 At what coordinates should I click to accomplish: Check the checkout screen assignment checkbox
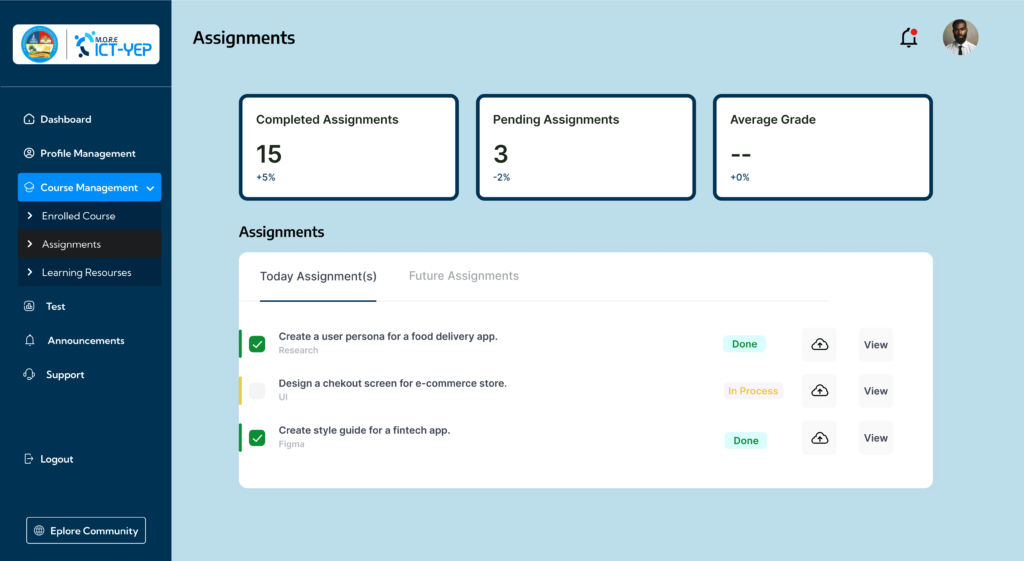[257, 391]
